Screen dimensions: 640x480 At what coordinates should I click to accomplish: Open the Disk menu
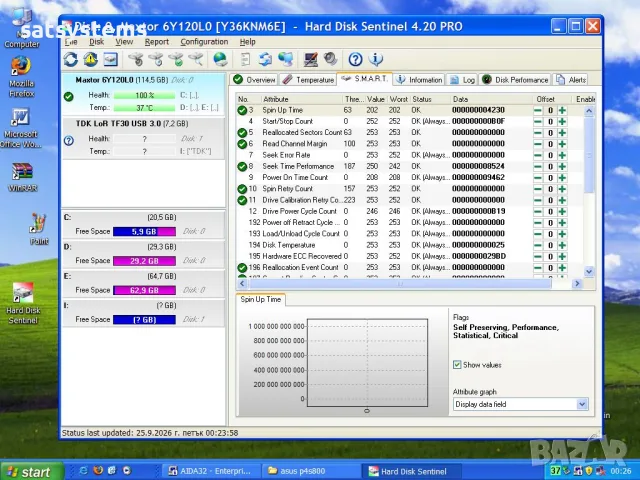[x=97, y=42]
